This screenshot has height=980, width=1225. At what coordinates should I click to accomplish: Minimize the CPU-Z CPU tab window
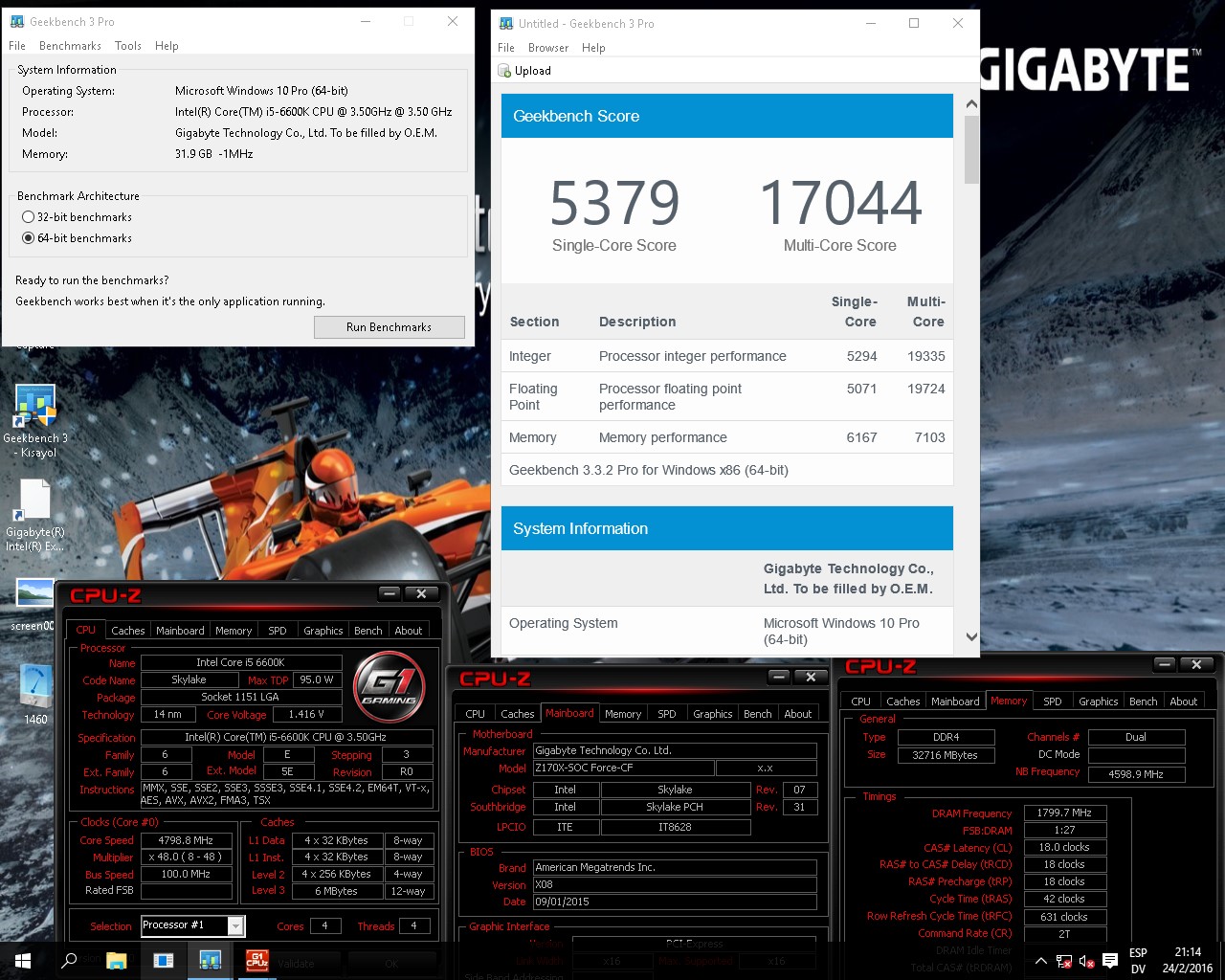[x=389, y=593]
